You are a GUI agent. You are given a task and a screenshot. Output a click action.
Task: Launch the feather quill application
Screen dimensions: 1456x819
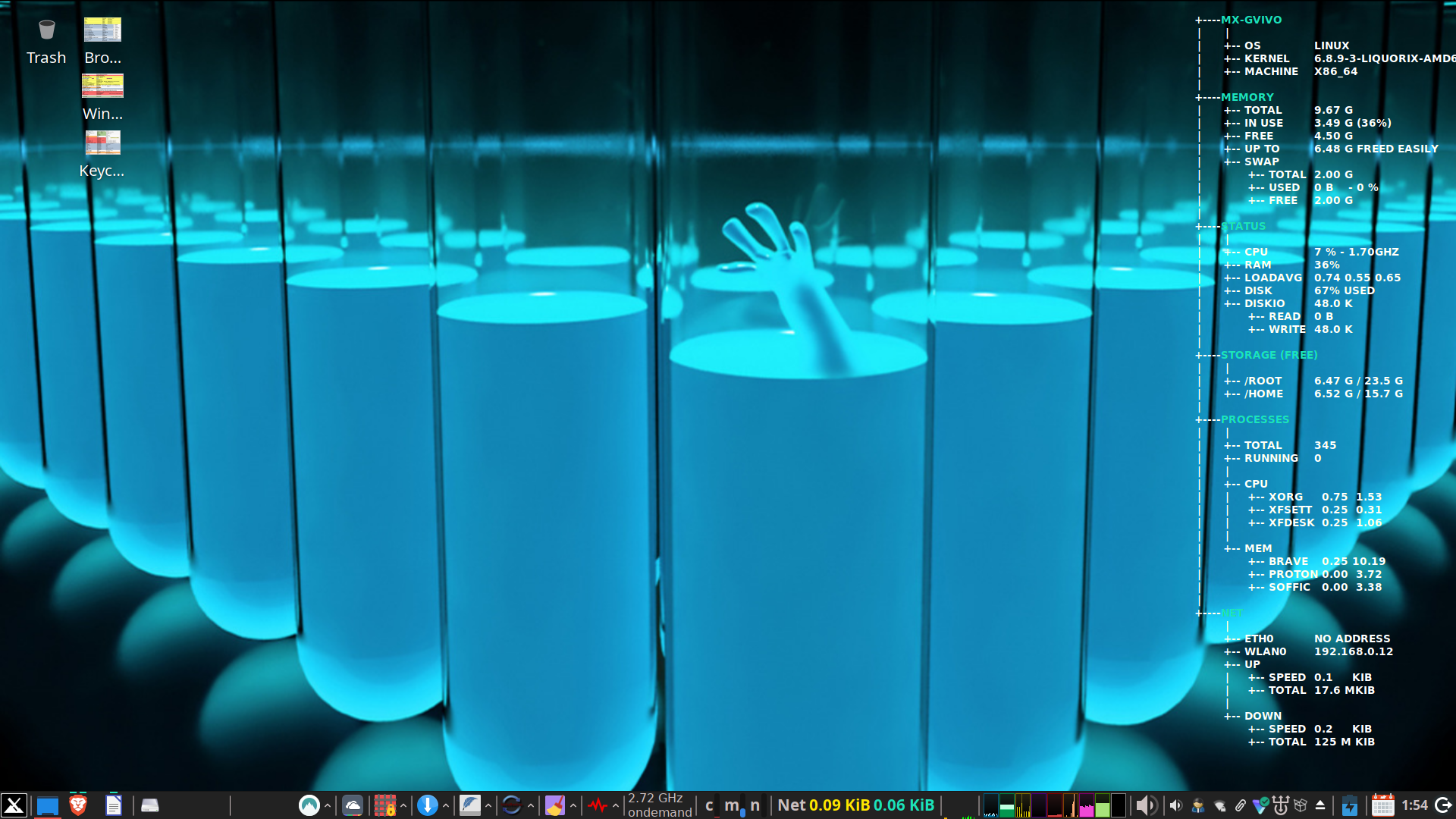[470, 805]
